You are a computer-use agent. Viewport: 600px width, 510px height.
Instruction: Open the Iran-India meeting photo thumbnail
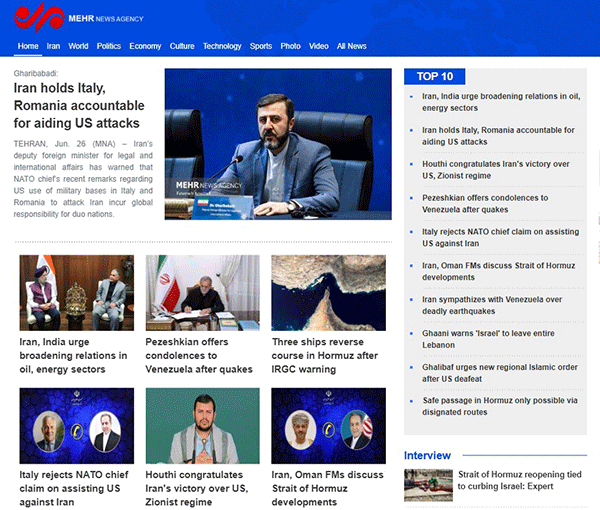(x=77, y=293)
